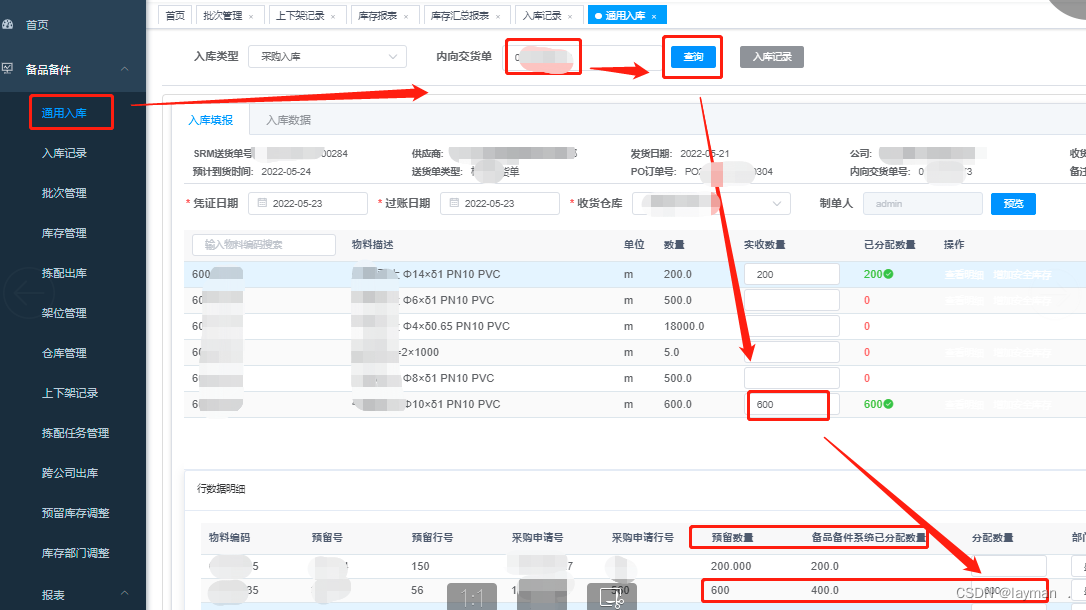
Task: Toggle the 报表 sidebar menu chevron
Action: pos(125,593)
